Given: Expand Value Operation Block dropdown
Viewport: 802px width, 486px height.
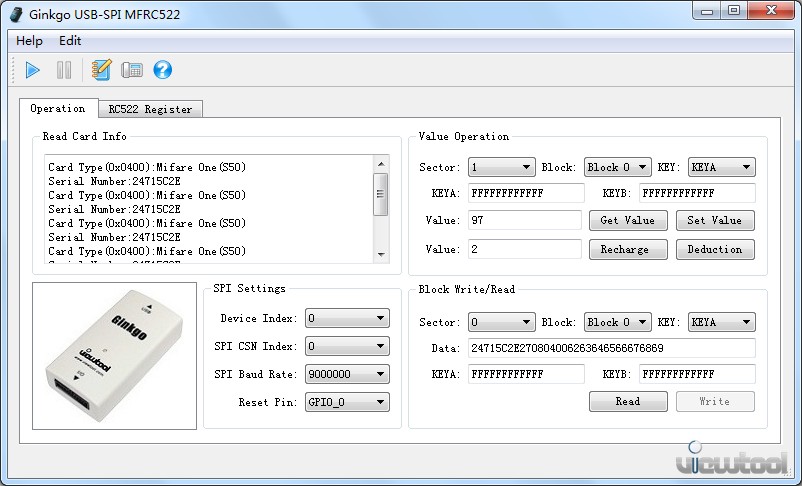Looking at the screenshot, I should pos(618,167).
